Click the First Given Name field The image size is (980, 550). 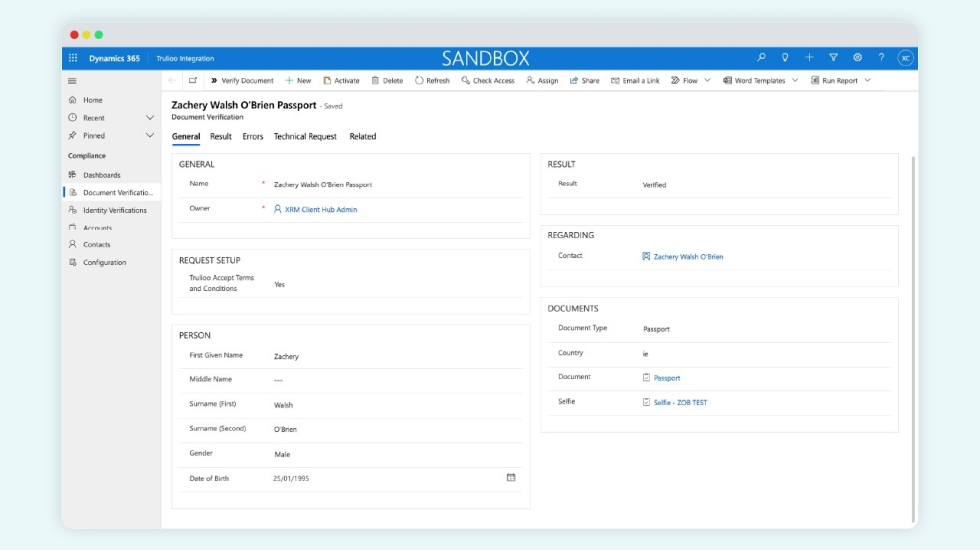(390, 356)
